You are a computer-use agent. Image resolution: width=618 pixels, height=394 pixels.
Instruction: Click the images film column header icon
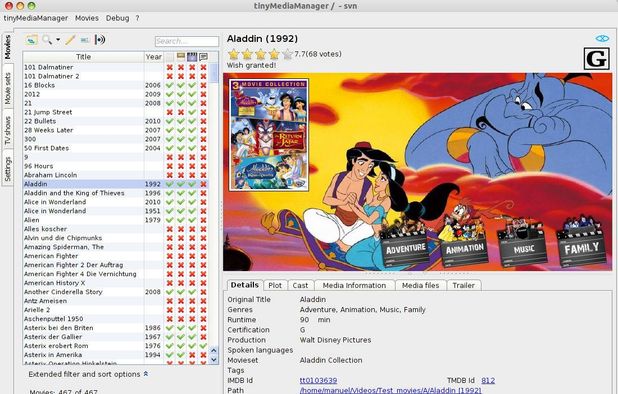(192, 57)
